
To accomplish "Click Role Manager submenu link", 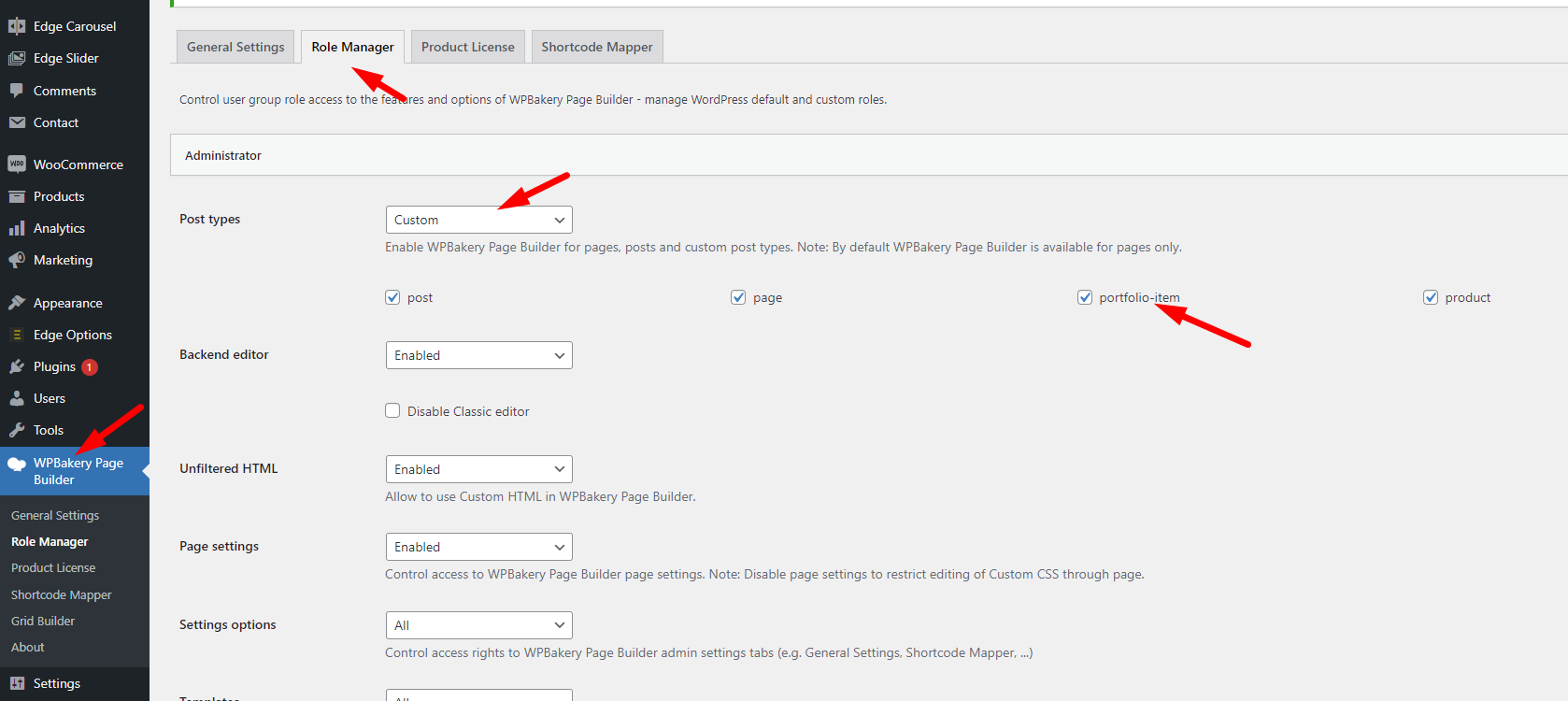I will tap(50, 541).
